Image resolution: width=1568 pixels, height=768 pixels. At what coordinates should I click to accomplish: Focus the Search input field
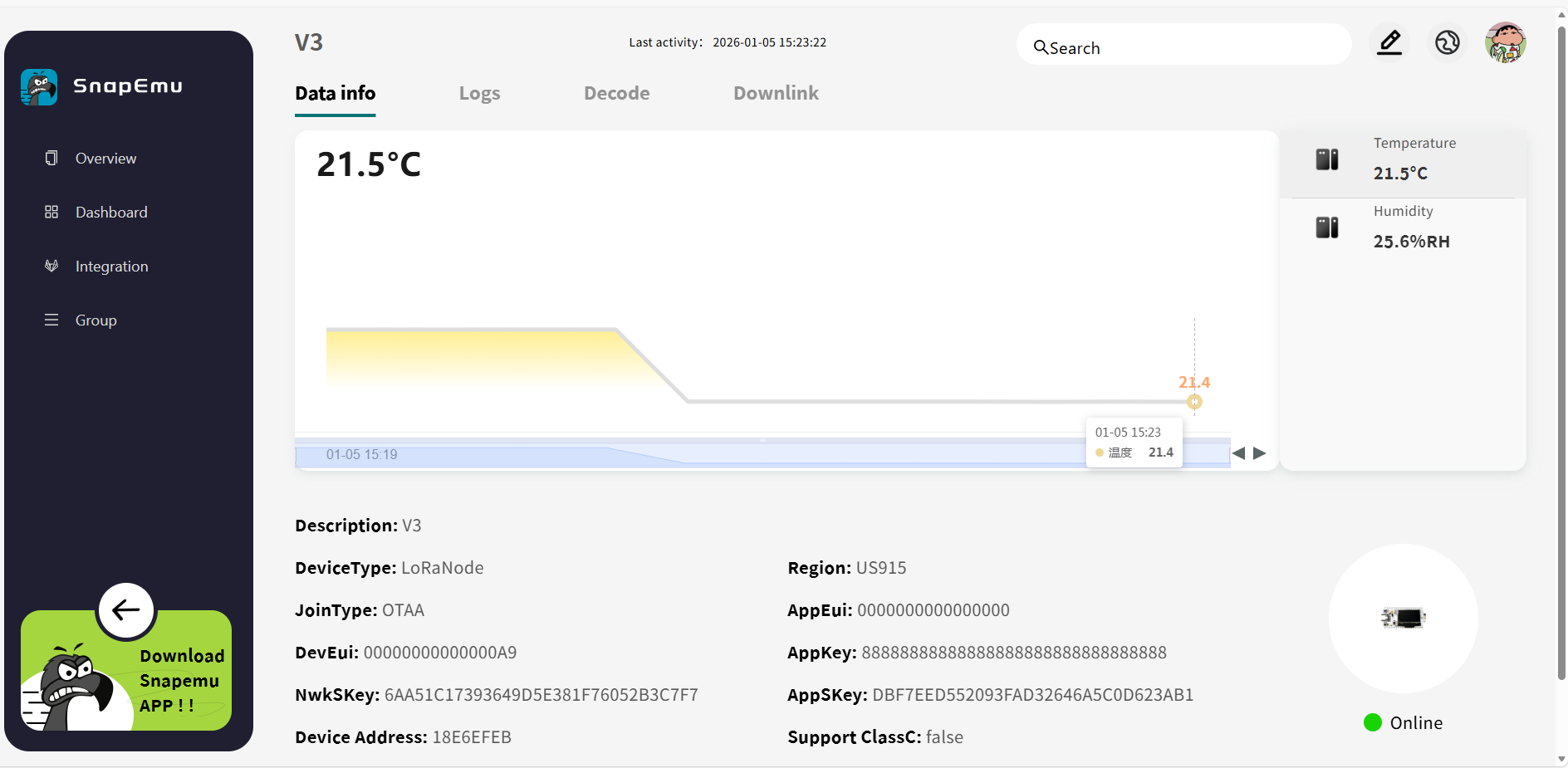click(1188, 48)
